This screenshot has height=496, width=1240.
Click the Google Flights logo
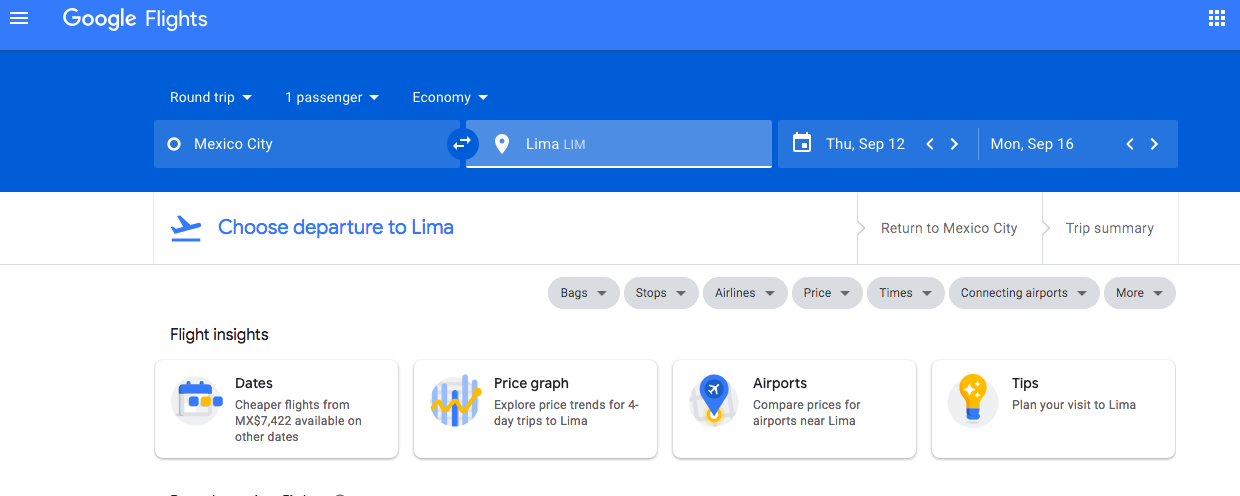coord(135,19)
